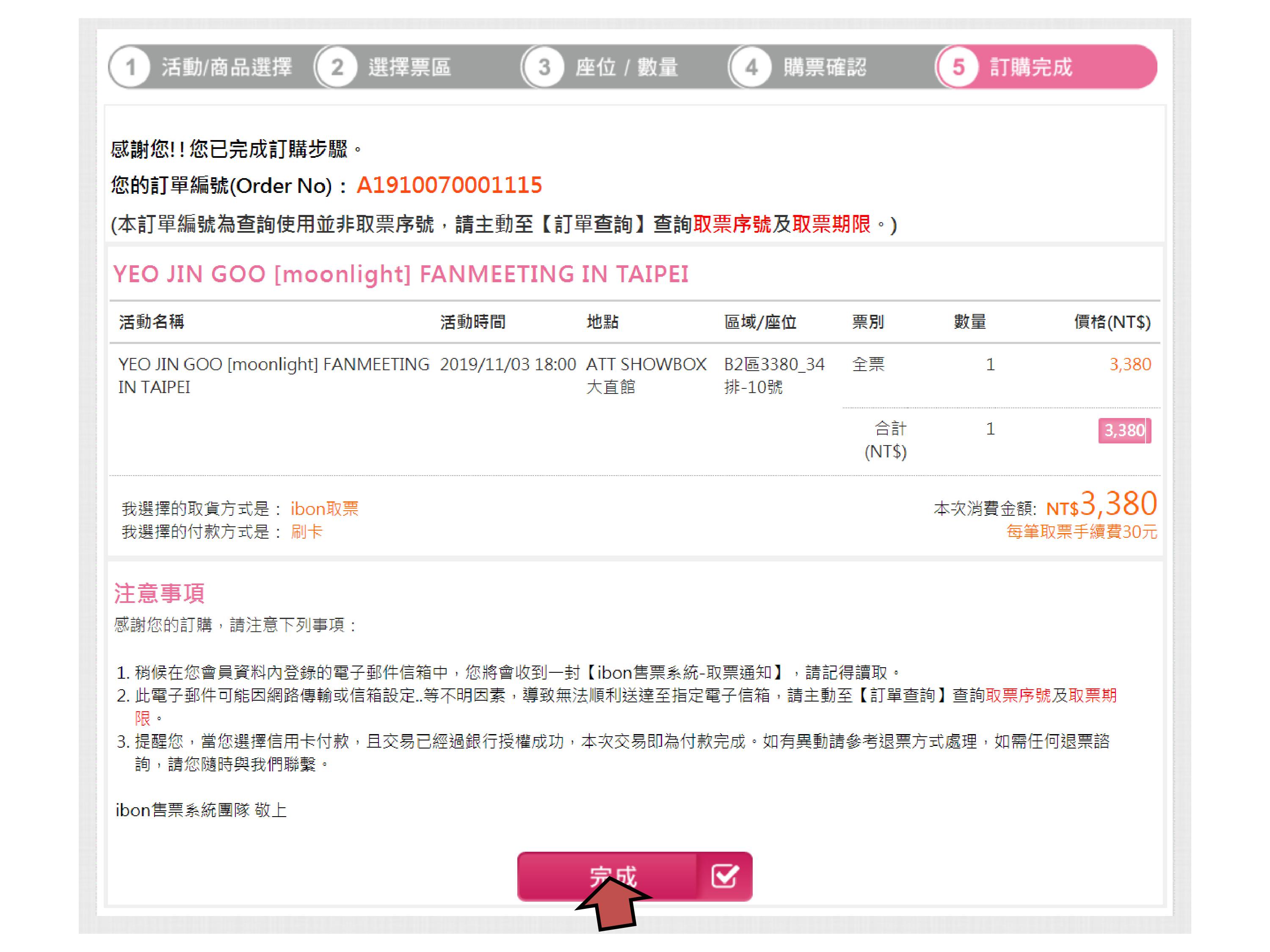
Task: Select step 3 座位 / 數量 tab
Action: point(624,67)
